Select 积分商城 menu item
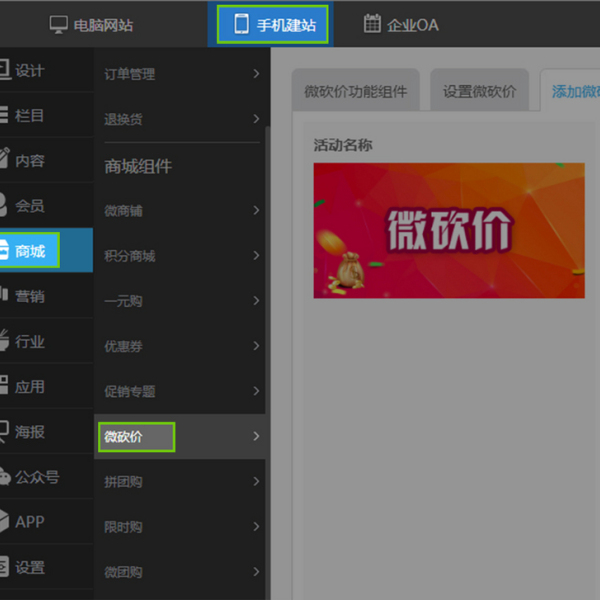Image resolution: width=600 pixels, height=600 pixels. coord(130,256)
